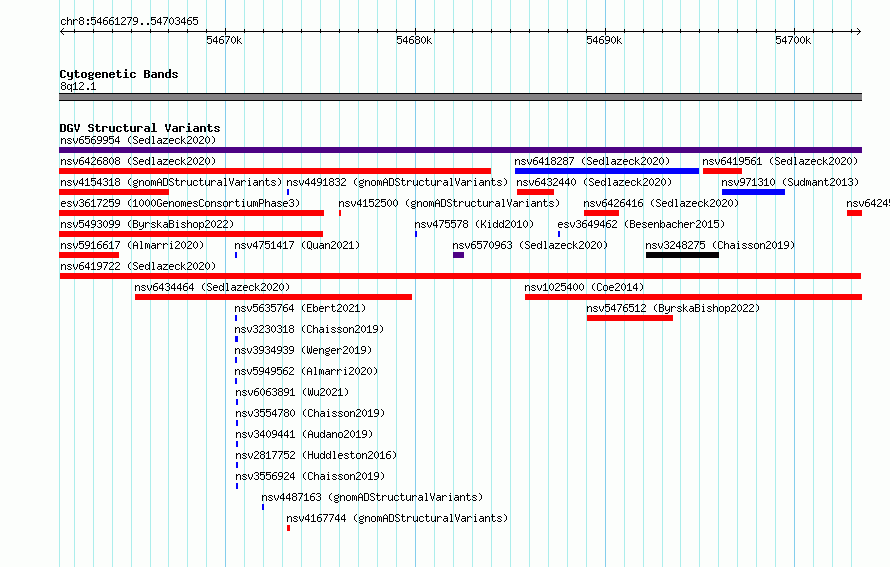Open nsv5493099 (ByrskaBishop2022) label
890x567 pixels.
(x=147, y=224)
